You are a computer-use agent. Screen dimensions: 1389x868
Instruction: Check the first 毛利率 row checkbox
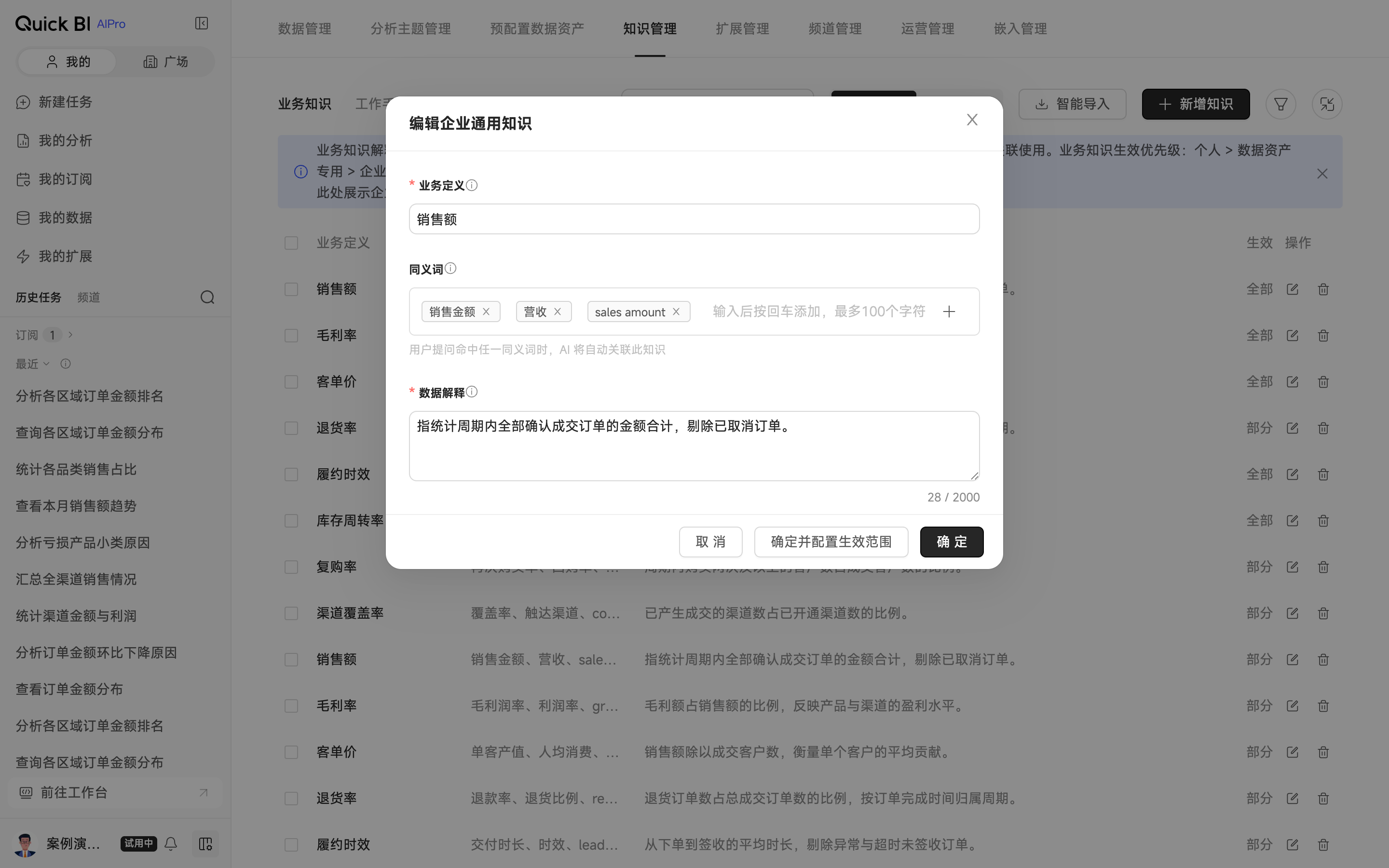pyautogui.click(x=292, y=335)
